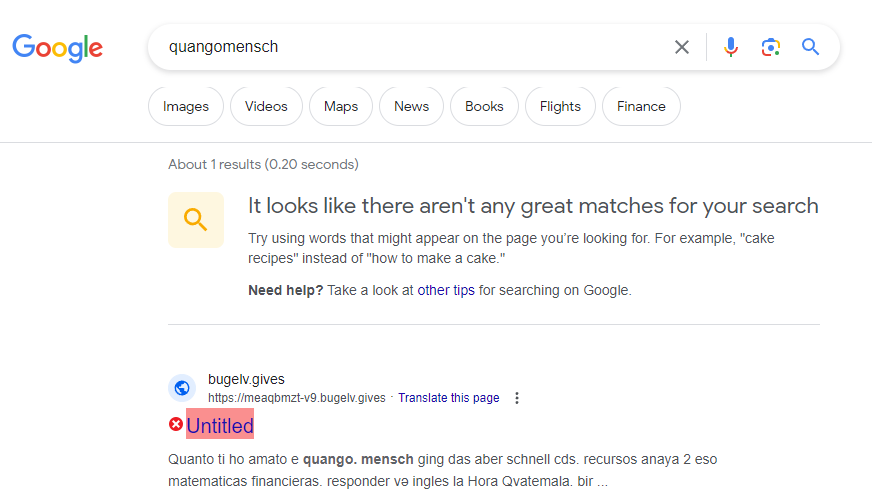
Task: Click the 'Try using words' suggestion text
Action: point(511,248)
